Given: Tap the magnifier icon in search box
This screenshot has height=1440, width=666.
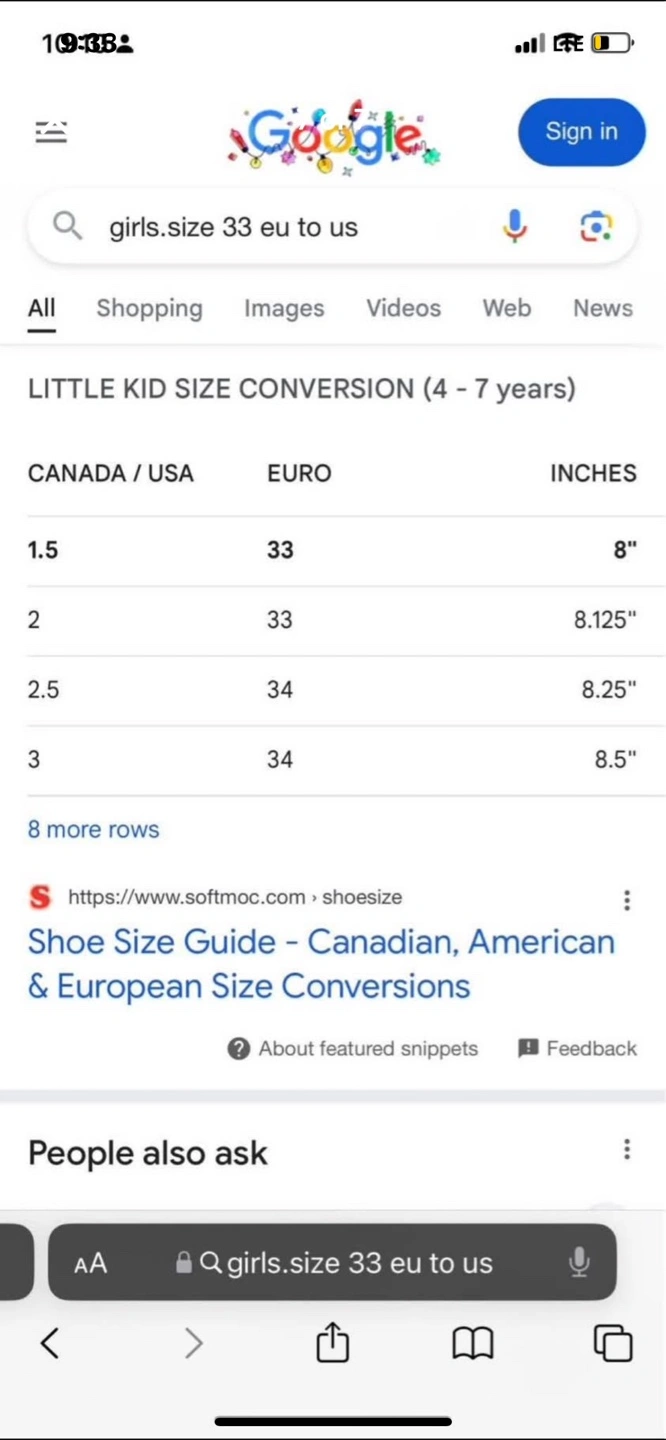Looking at the screenshot, I should 67,227.
